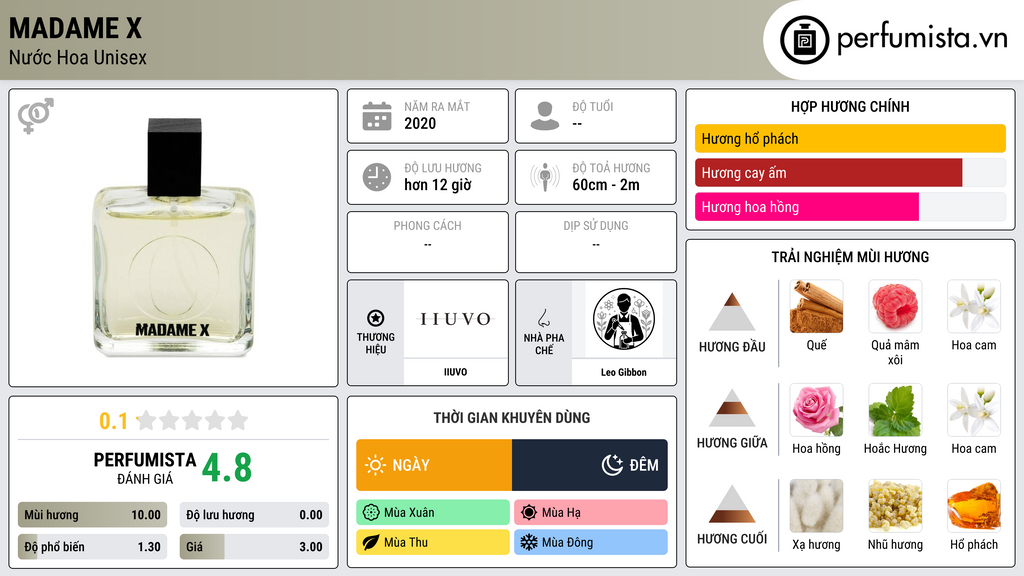Click the Madame X perfume bottle image
Viewport: 1024px width, 576px height.
pos(174,238)
